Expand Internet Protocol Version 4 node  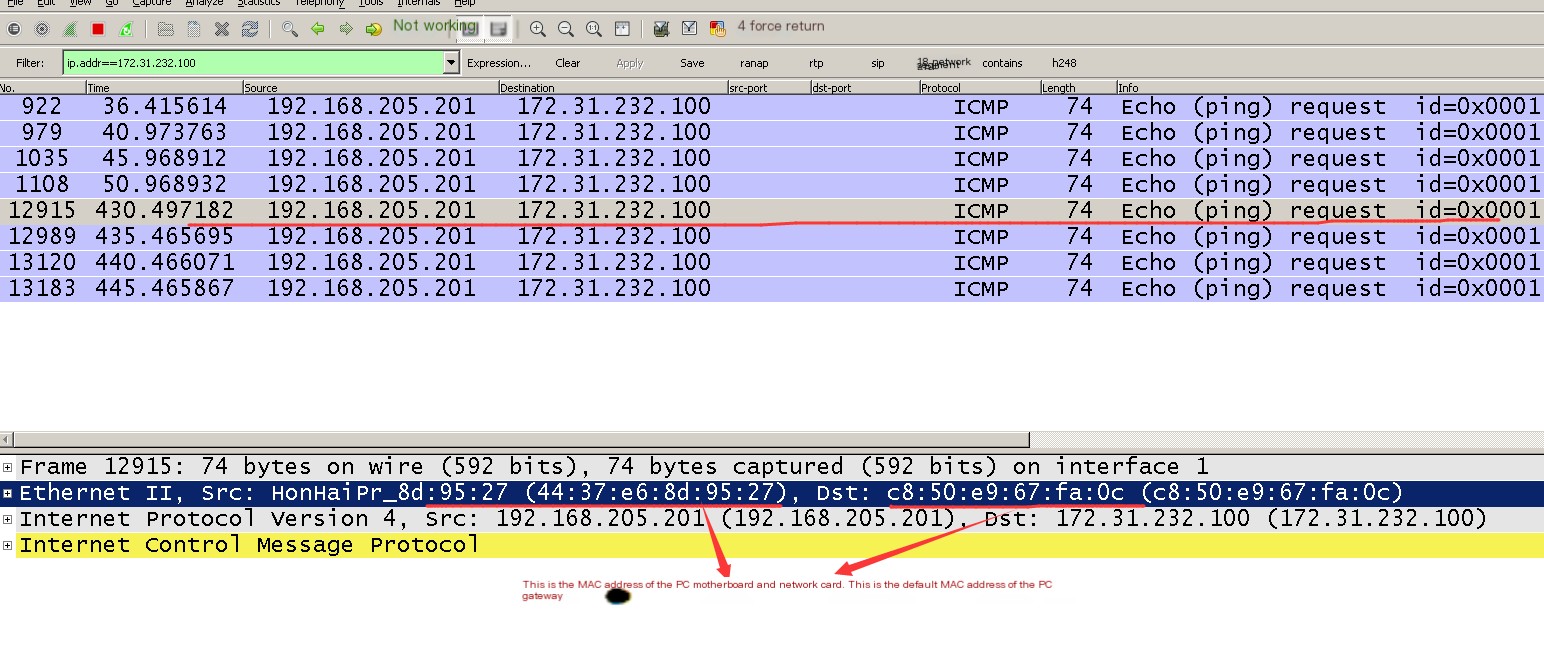point(8,519)
